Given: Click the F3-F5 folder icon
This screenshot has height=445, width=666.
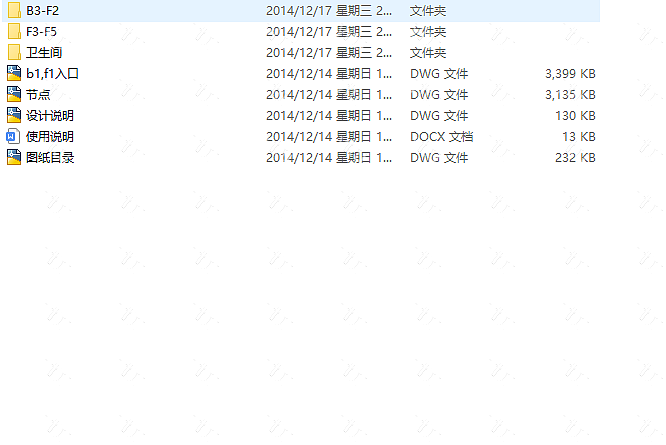Looking at the screenshot, I should point(14,31).
